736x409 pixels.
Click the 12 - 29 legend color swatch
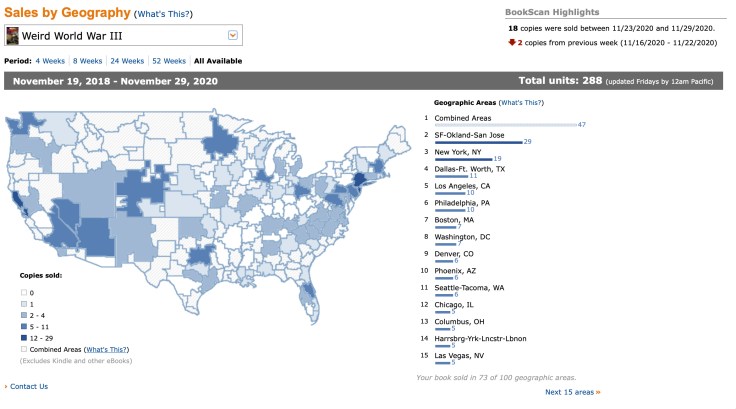(23, 337)
